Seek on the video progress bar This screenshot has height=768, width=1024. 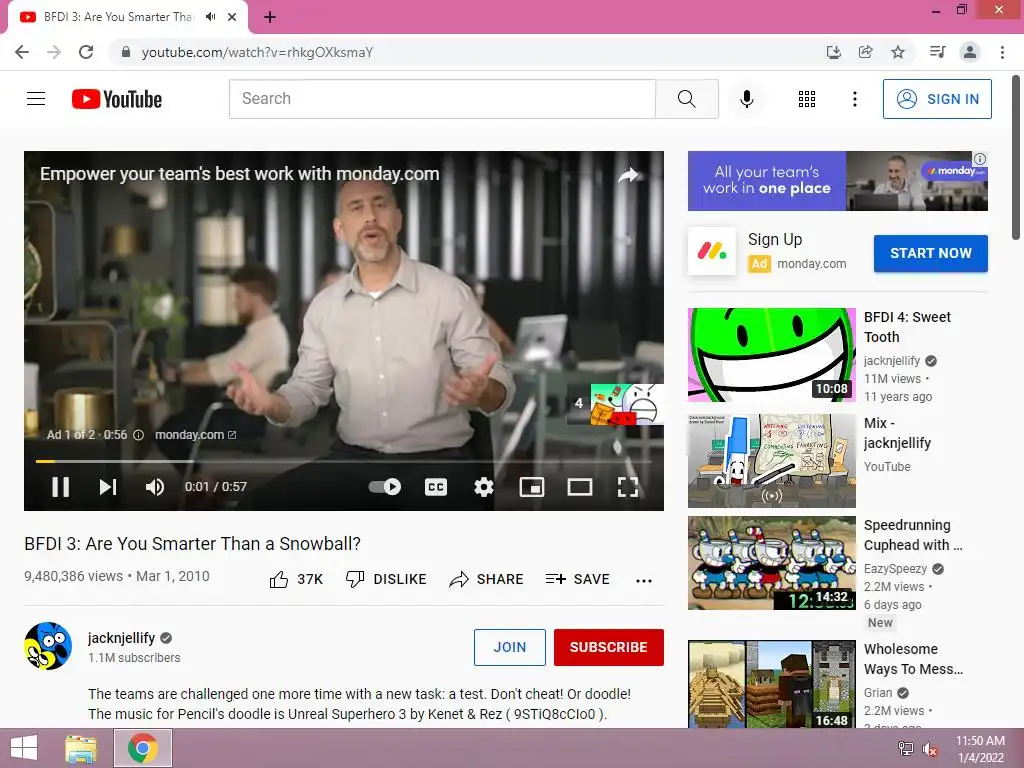344,461
